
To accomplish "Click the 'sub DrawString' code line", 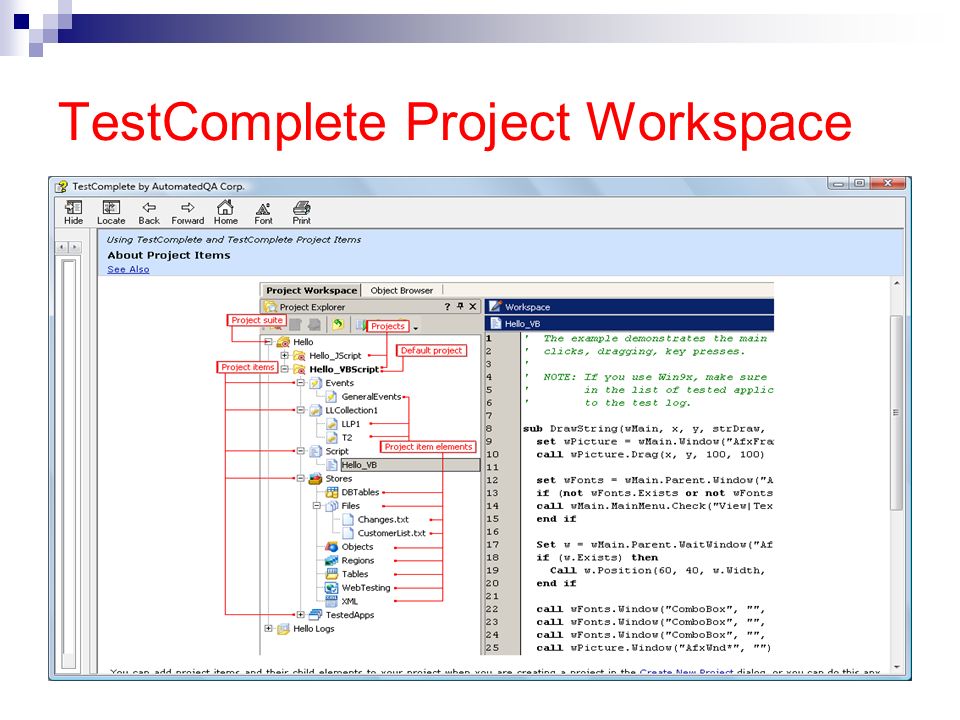I will click(x=644, y=429).
